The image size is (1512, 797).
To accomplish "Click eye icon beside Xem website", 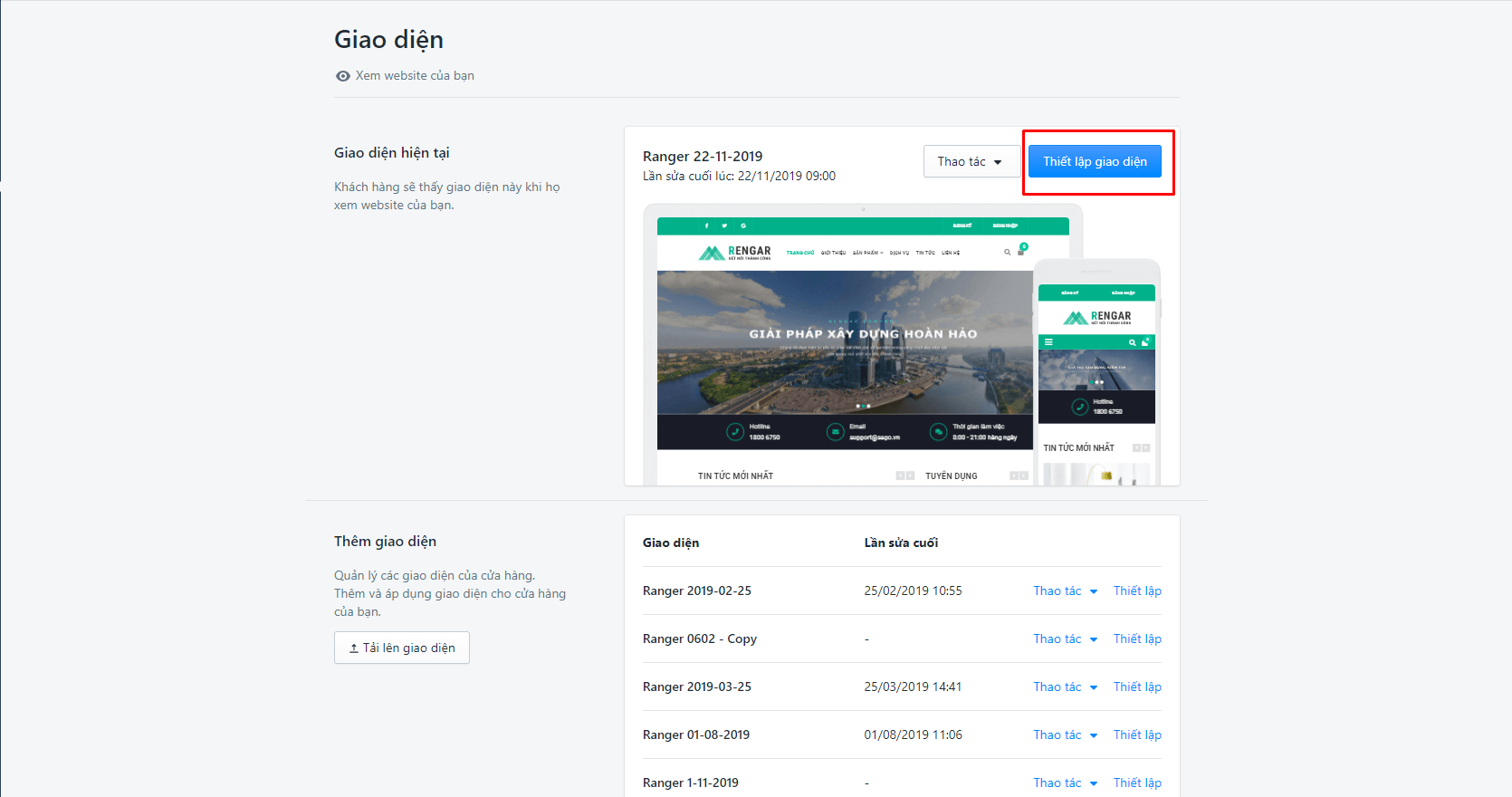I will tap(342, 76).
